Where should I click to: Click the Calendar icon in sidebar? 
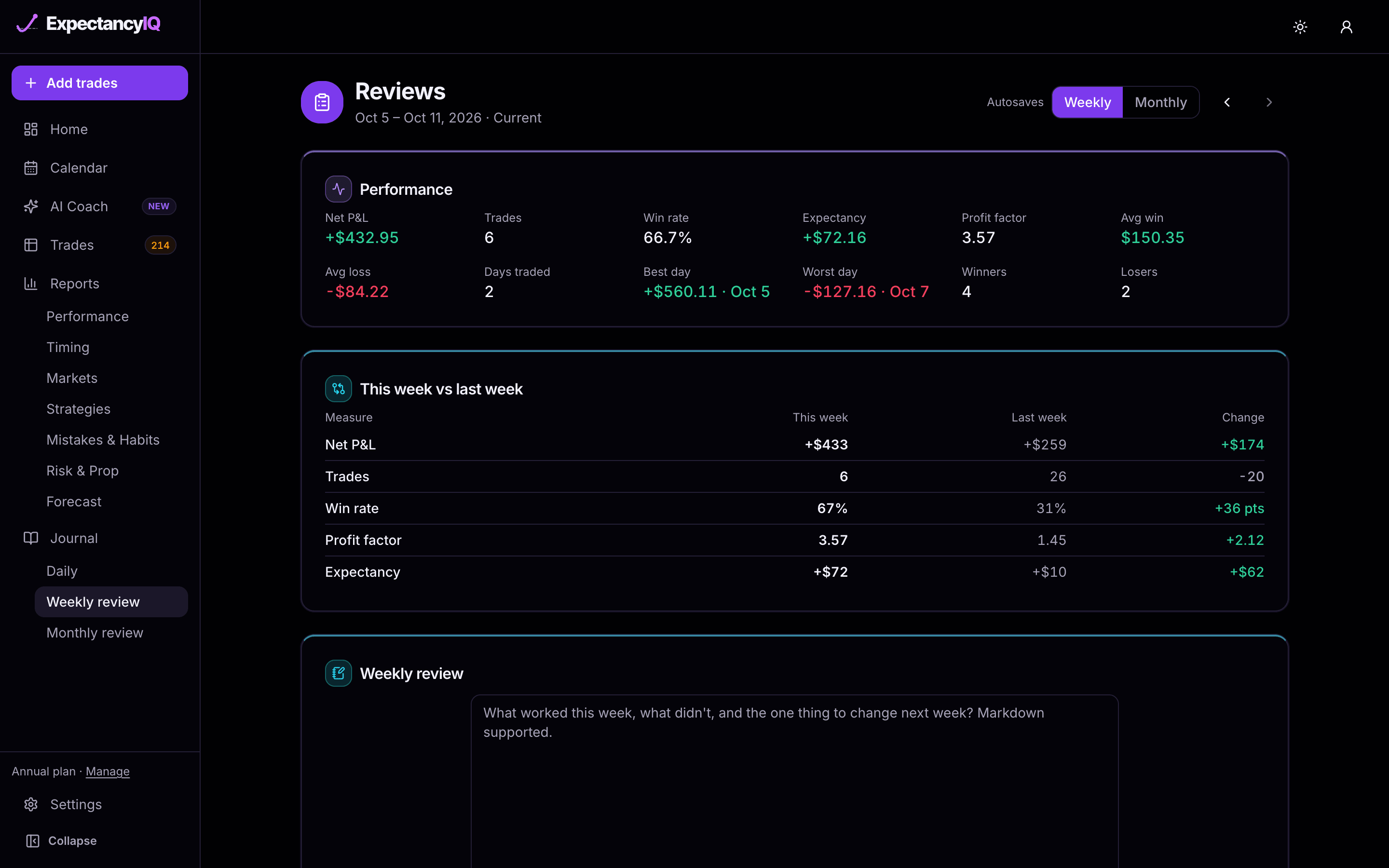coord(31,168)
